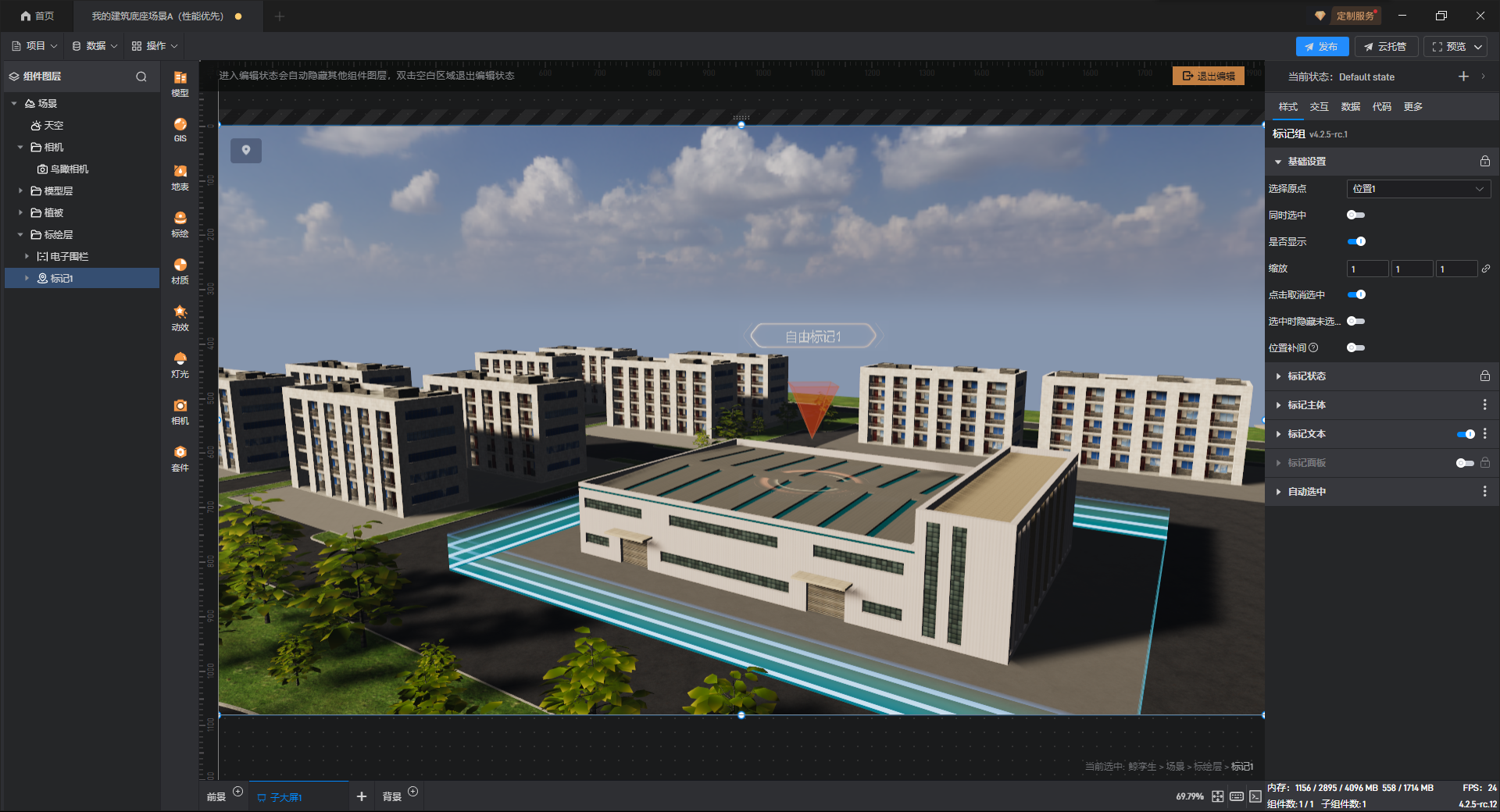Open the more options menu for 标记主体
This screenshot has width=1500, height=812.
(1484, 404)
